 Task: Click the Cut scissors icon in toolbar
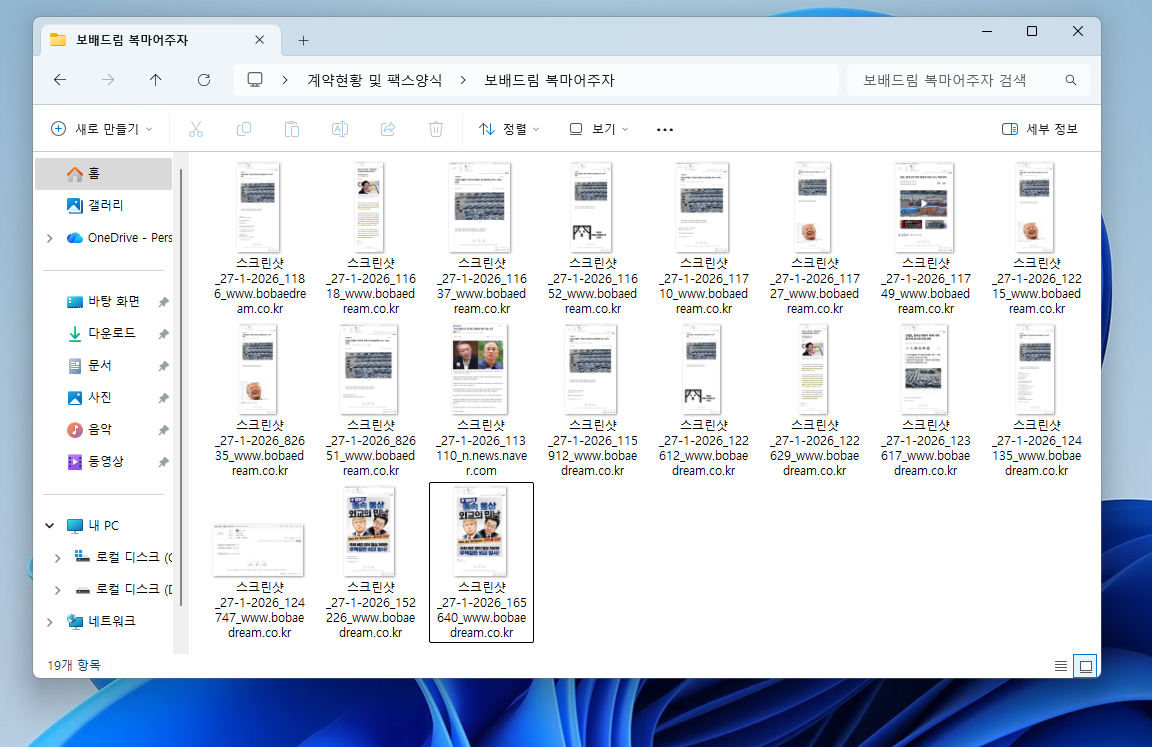point(196,129)
